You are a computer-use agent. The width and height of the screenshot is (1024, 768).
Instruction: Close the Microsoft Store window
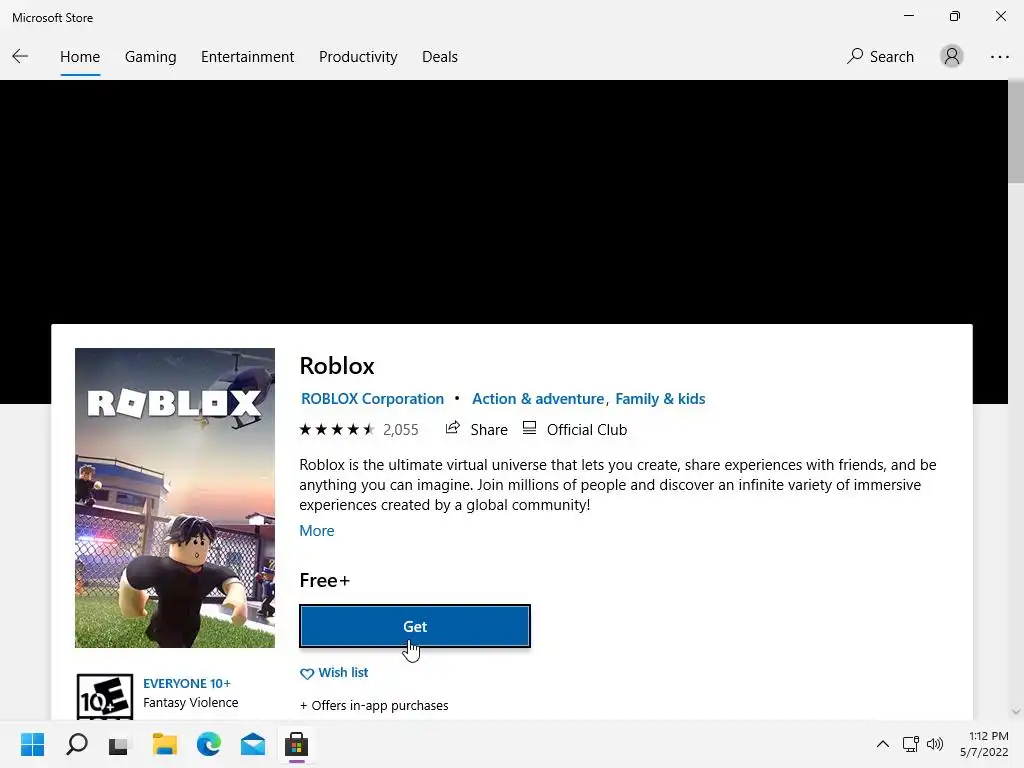click(1000, 16)
